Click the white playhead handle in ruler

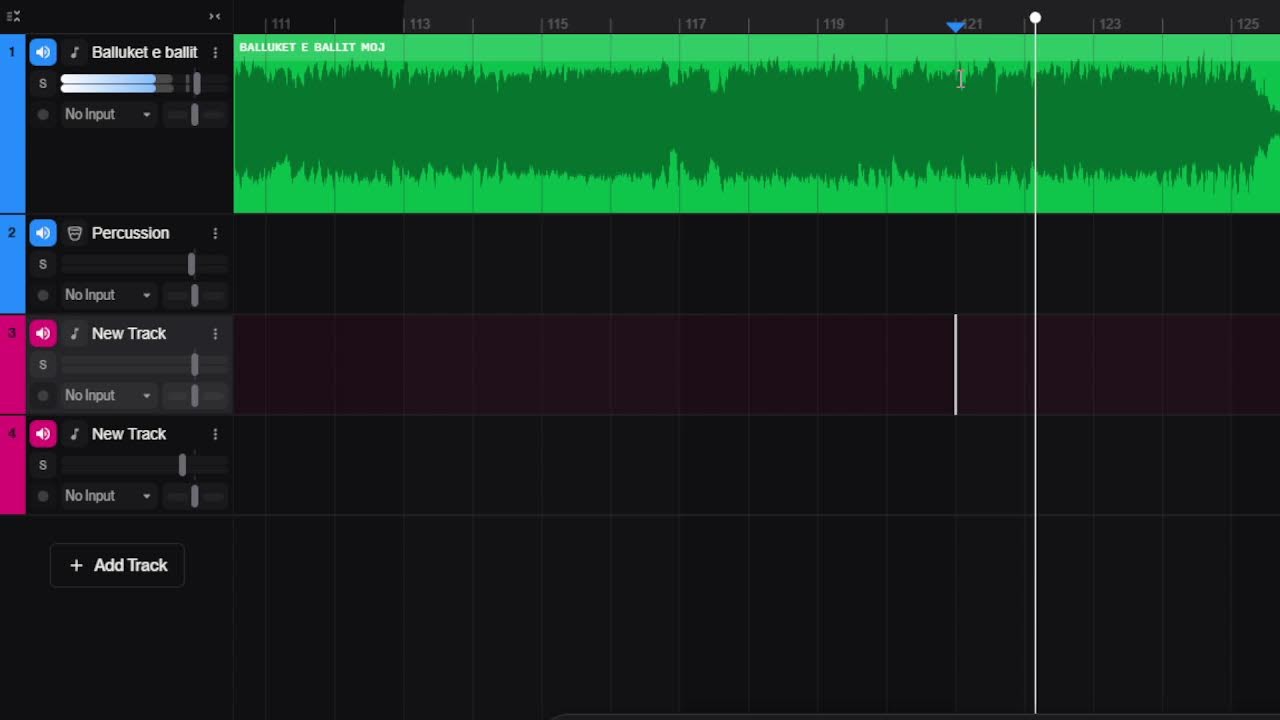coord(1035,18)
